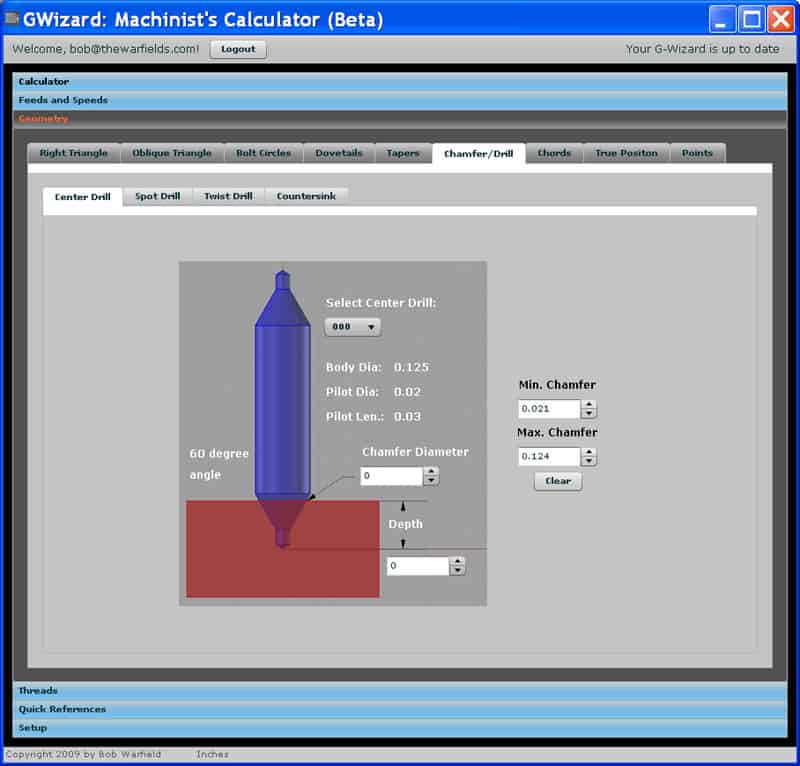
Task: Switch to the Spot Drill tab
Action: point(157,196)
